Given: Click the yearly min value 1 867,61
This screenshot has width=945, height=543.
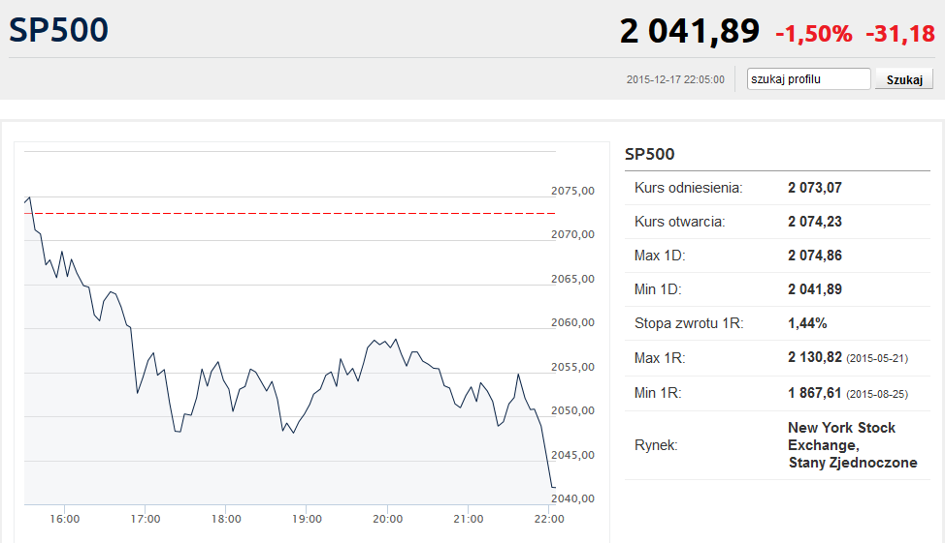Looking at the screenshot, I should click(x=815, y=393).
